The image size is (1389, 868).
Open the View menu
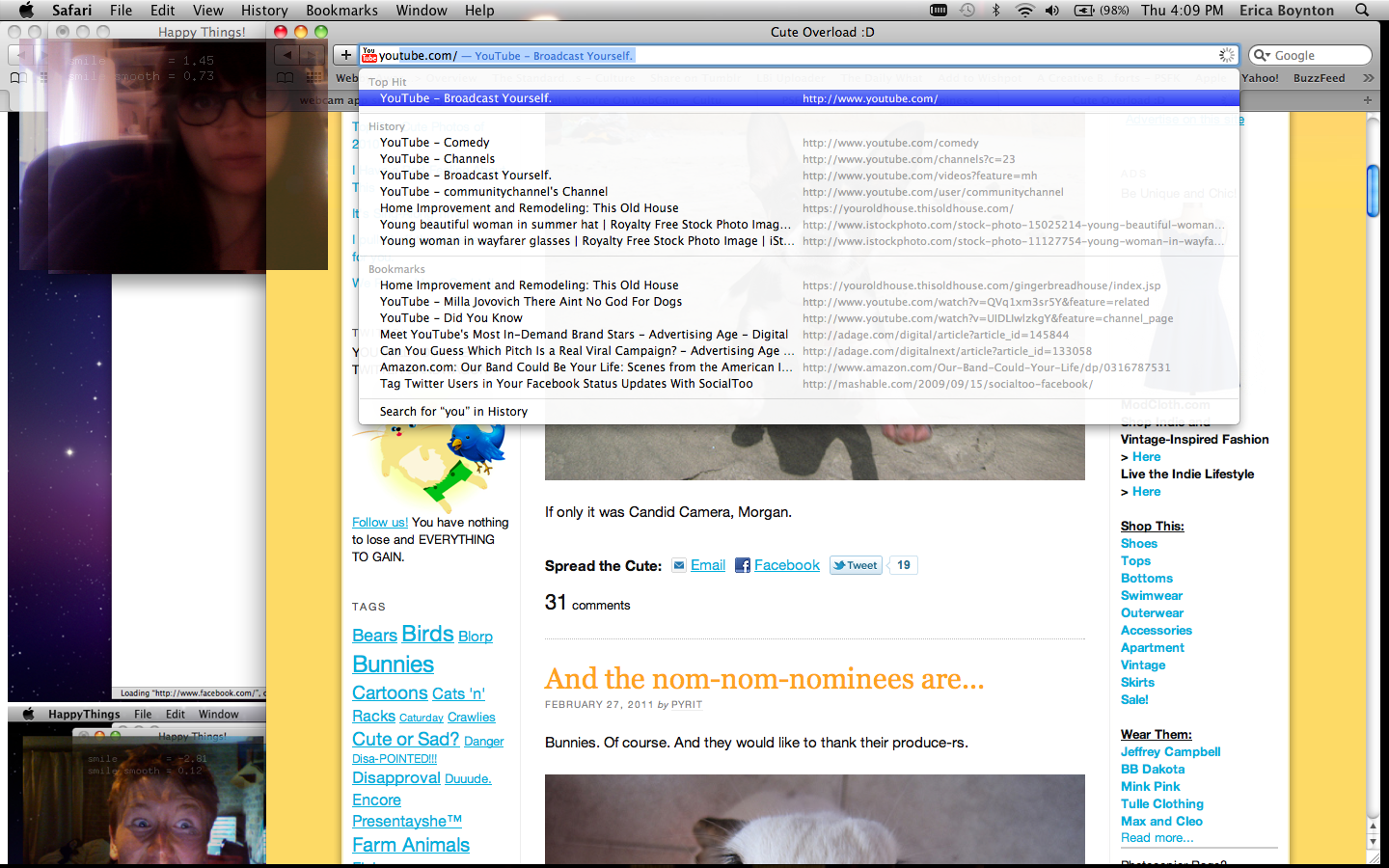pyautogui.click(x=207, y=10)
